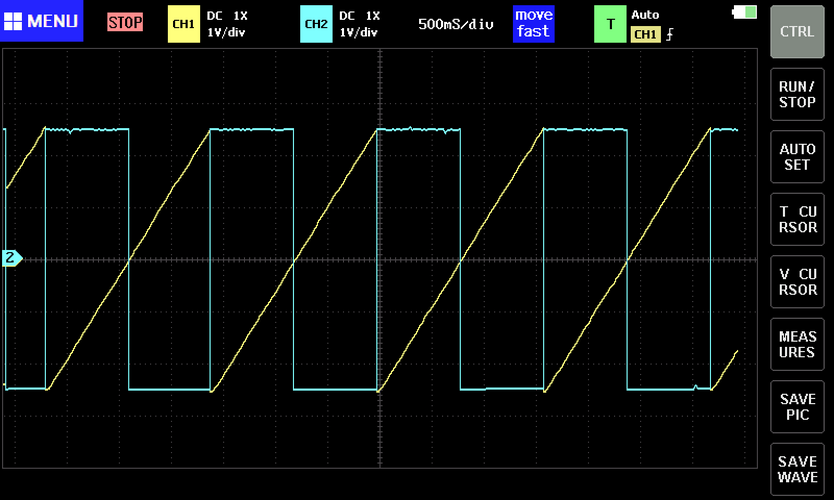Open the MENU grid icon
Image resolution: width=834 pixels, height=500 pixels.
tap(13, 21)
